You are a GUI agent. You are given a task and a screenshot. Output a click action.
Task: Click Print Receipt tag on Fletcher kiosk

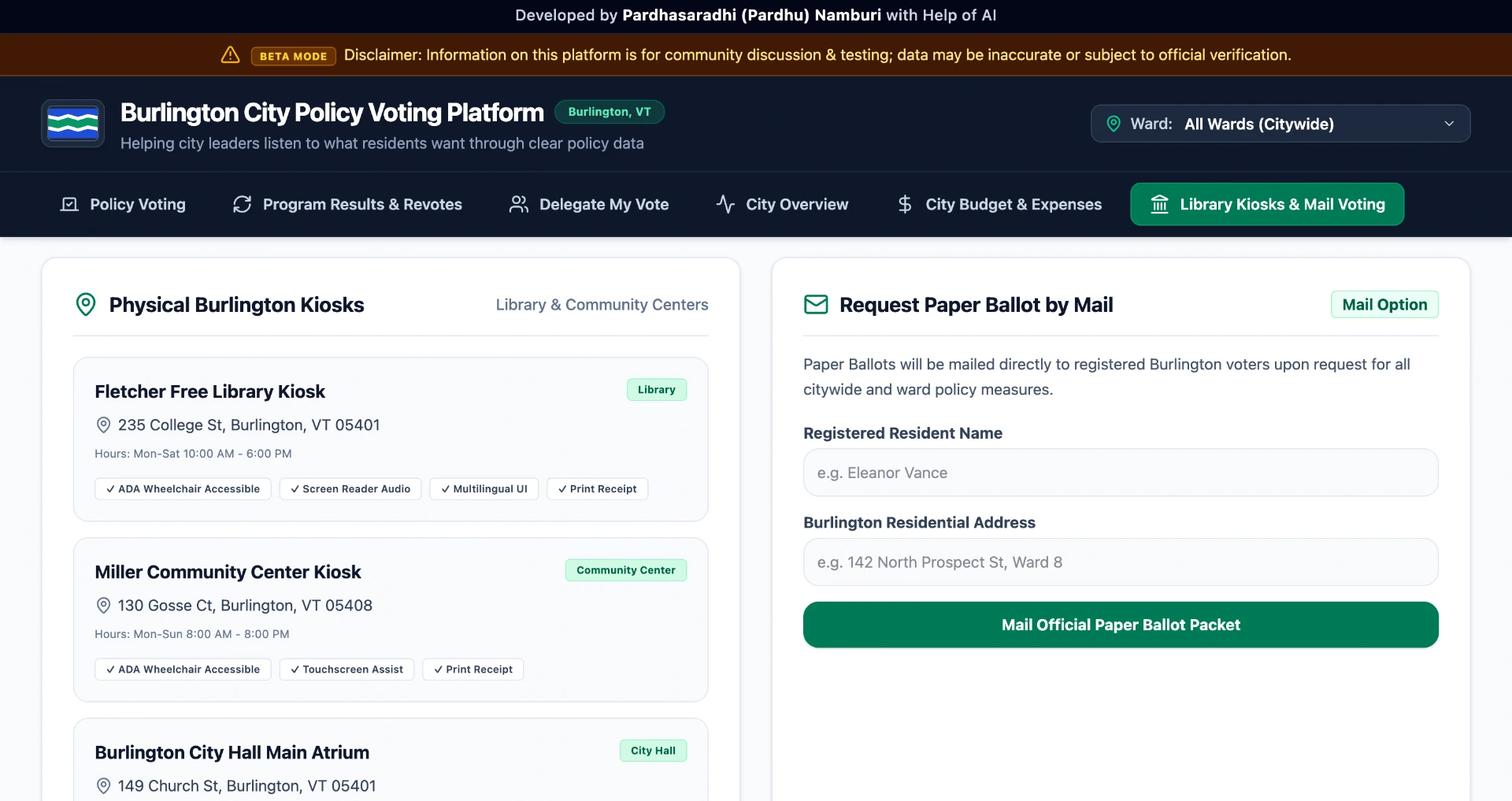(598, 489)
